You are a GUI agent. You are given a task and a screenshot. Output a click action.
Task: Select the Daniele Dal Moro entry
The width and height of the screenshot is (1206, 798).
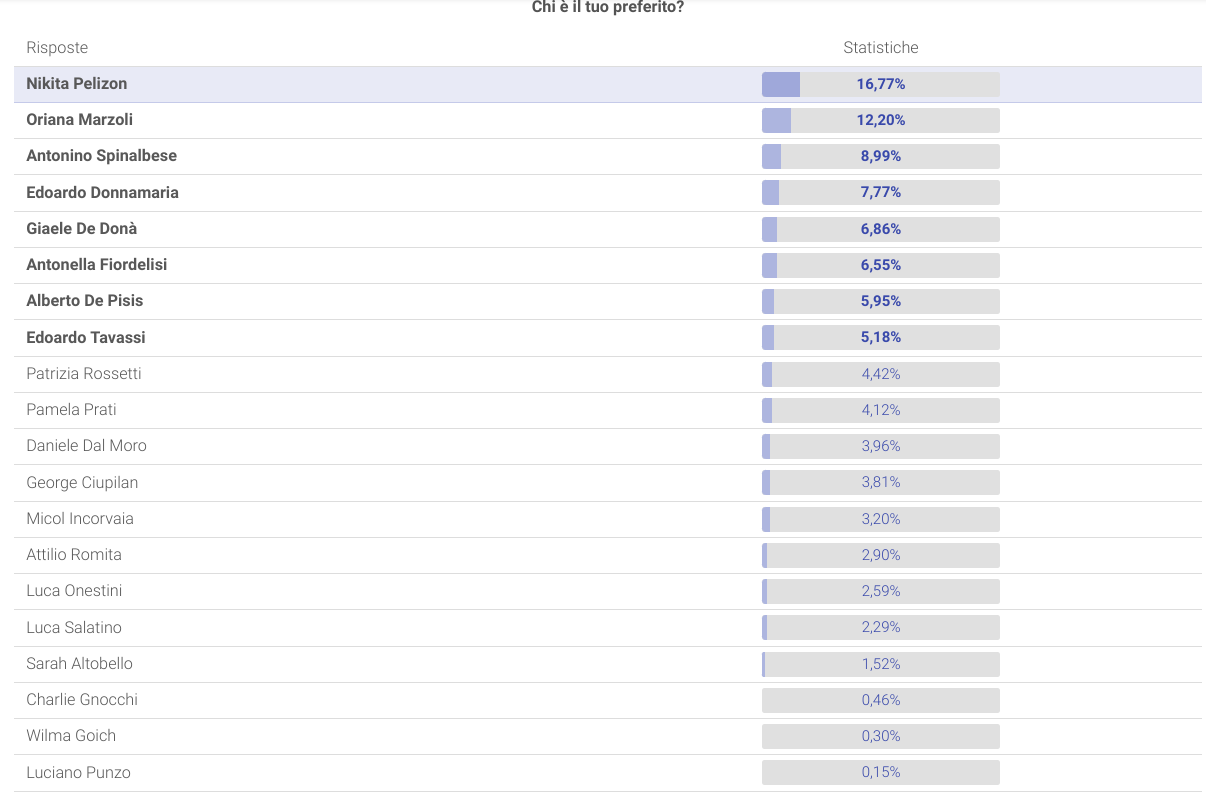[x=87, y=446]
